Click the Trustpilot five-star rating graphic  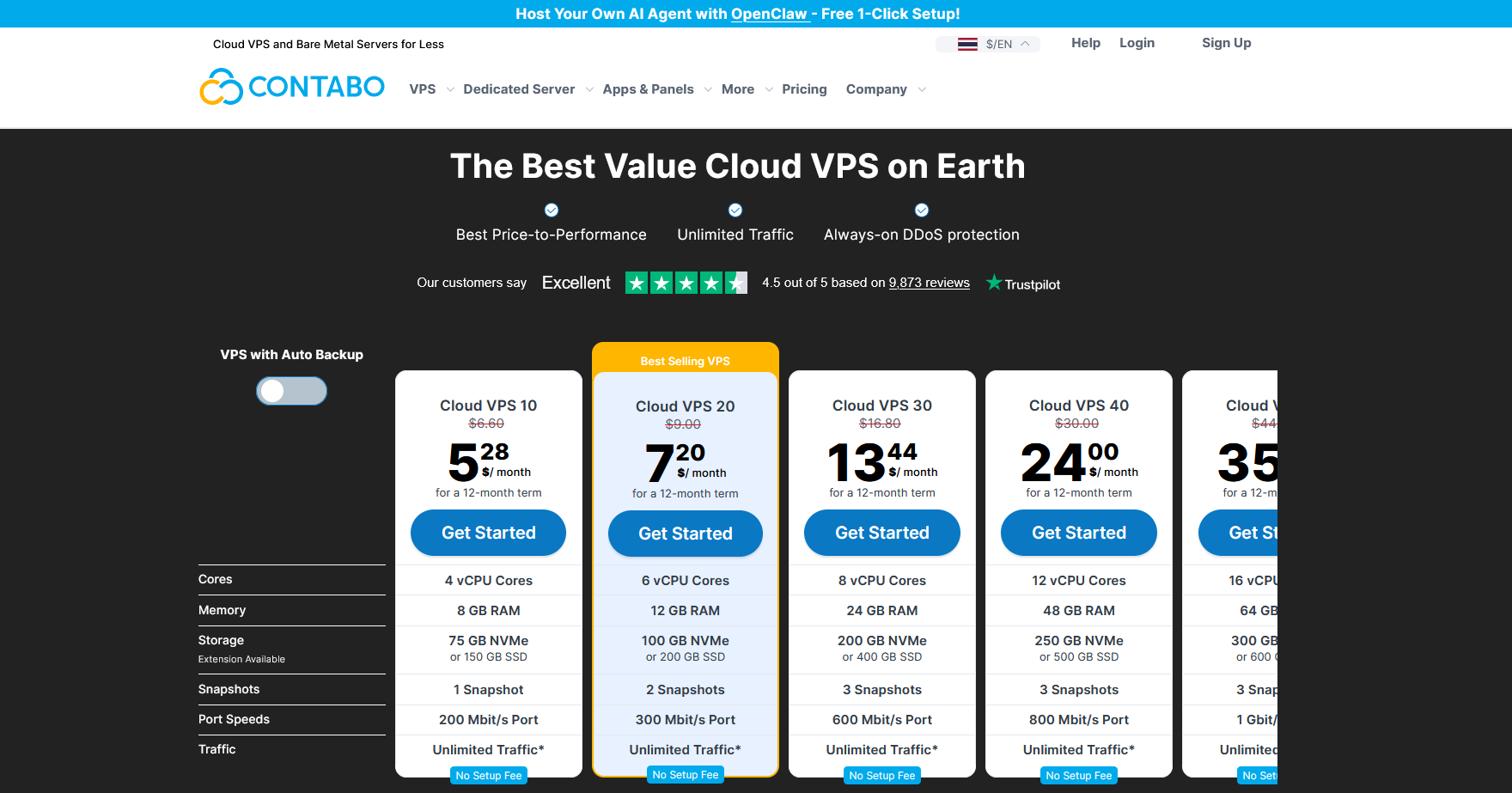click(686, 283)
